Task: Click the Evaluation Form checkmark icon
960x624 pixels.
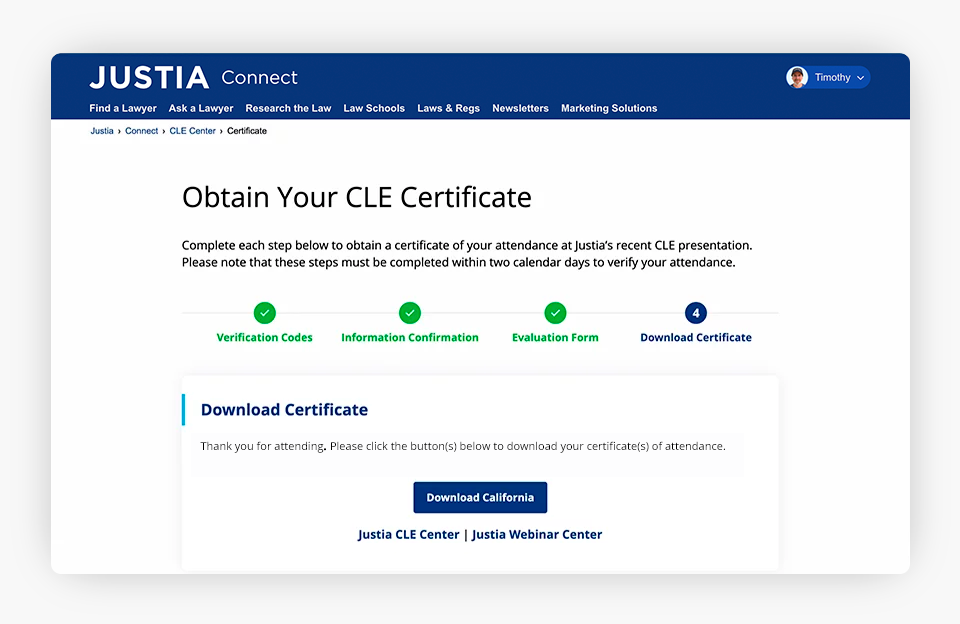Action: [554, 313]
